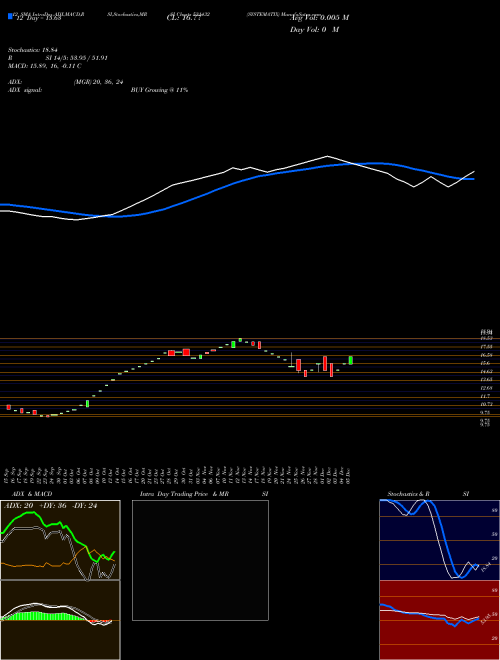
Task: Click the blue 12 Day SMA legend square
Action: [10, 16]
